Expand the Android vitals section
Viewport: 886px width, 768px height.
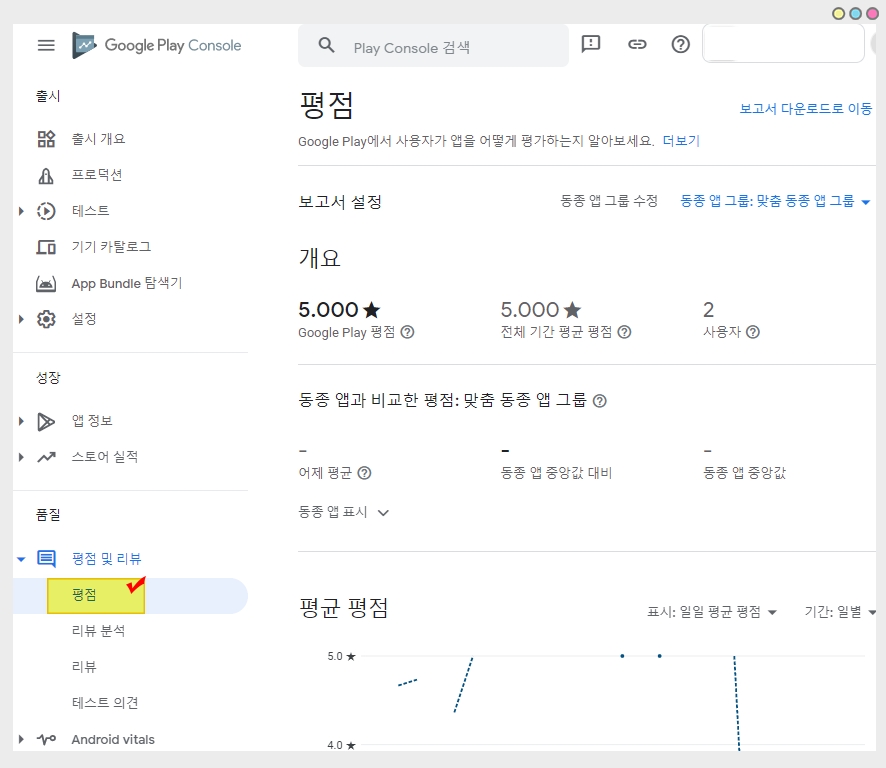[21, 739]
